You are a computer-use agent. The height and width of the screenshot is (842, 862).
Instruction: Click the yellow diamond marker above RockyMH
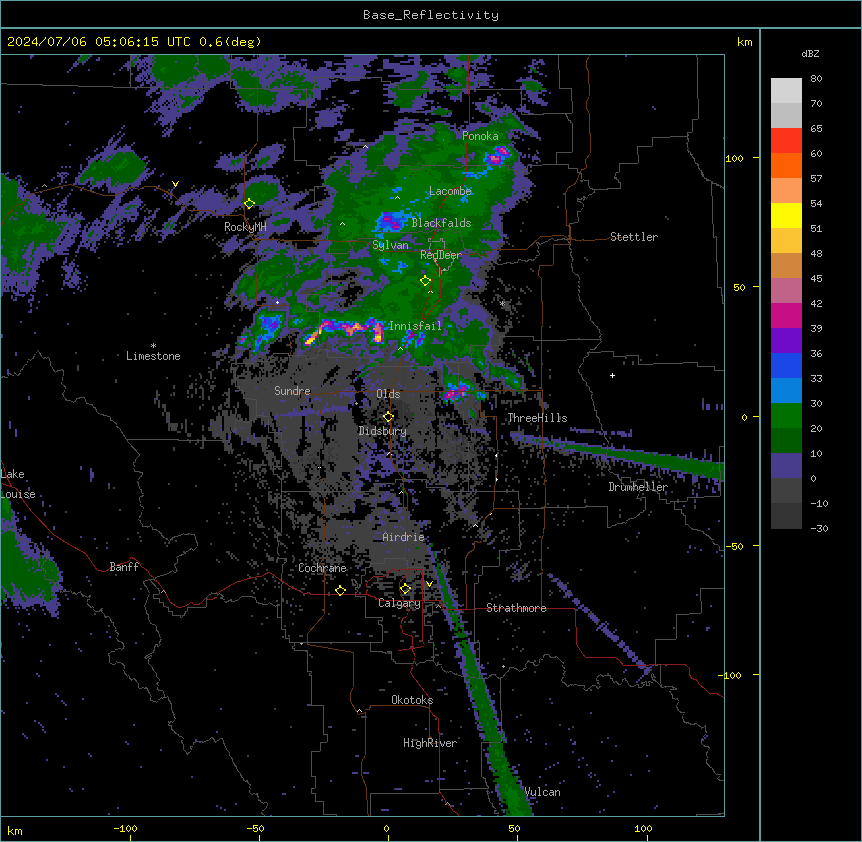pyautogui.click(x=249, y=204)
